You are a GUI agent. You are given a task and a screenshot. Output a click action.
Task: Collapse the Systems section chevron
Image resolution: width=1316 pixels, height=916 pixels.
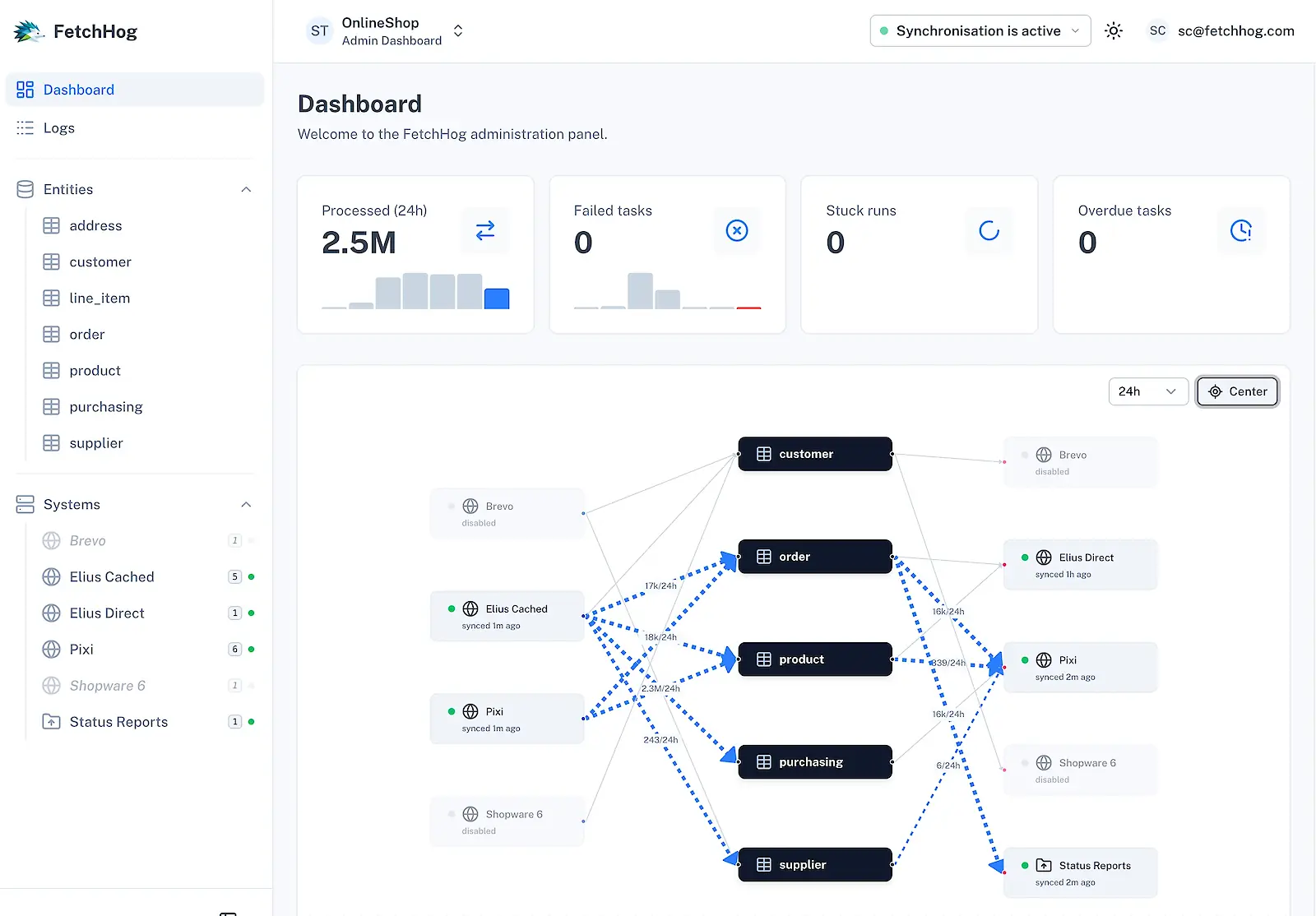pos(246,504)
